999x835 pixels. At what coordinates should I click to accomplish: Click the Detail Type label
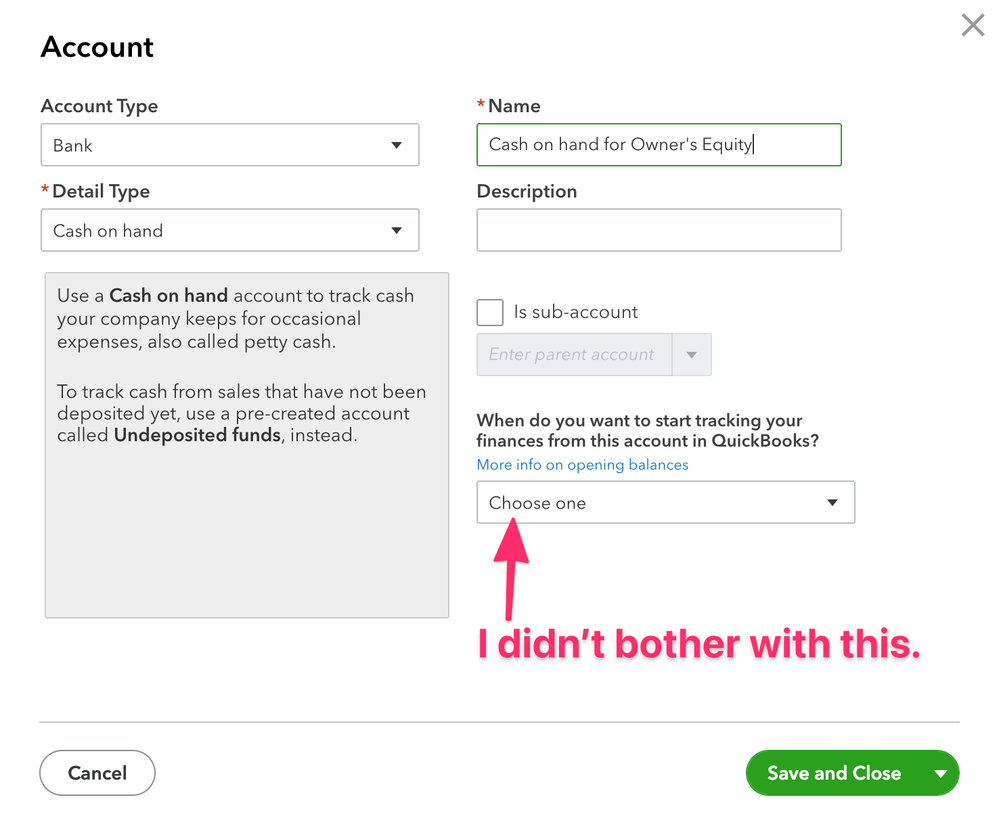pyautogui.click(x=100, y=191)
